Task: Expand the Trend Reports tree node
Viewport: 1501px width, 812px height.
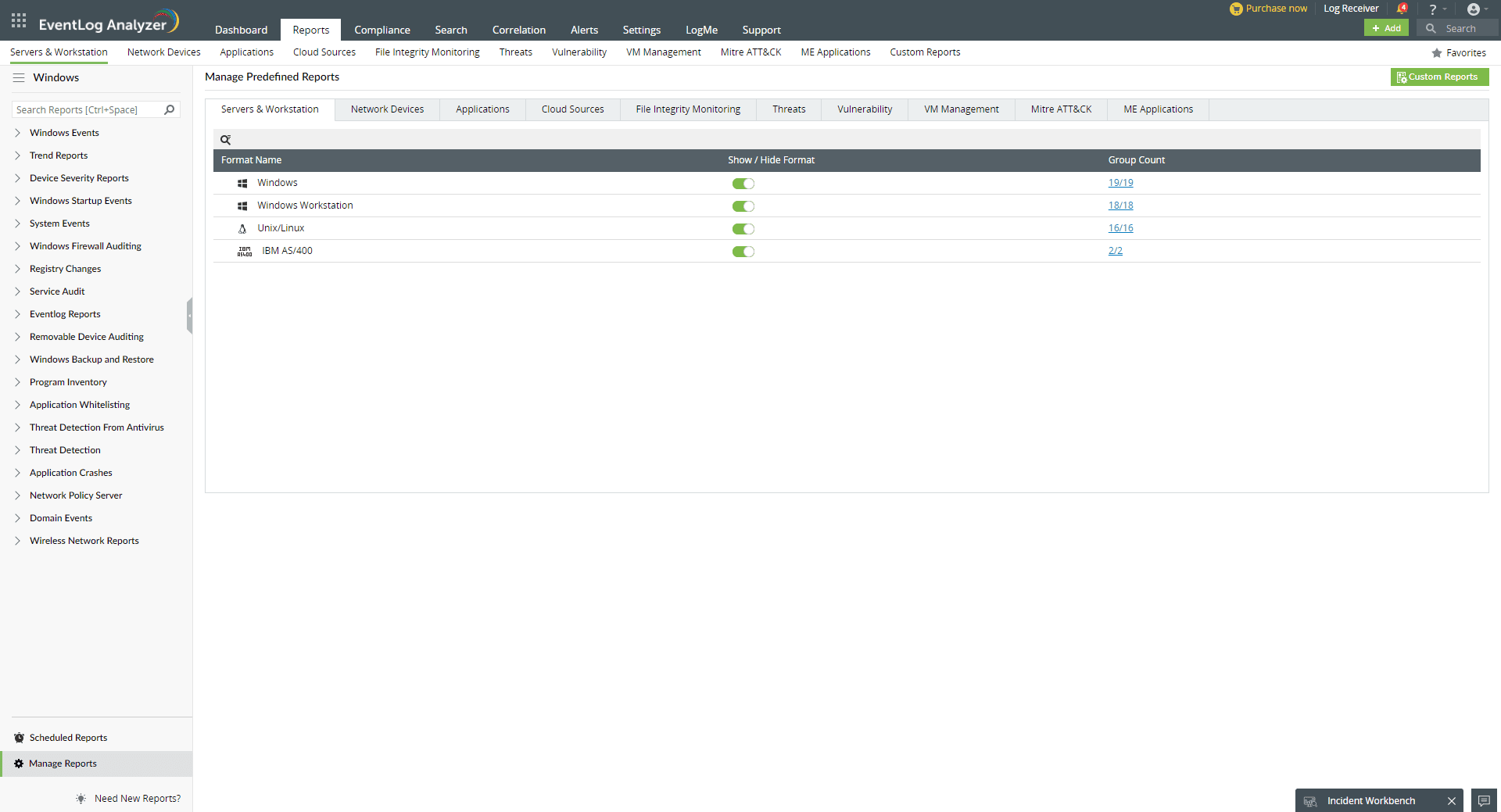Action: coord(17,156)
